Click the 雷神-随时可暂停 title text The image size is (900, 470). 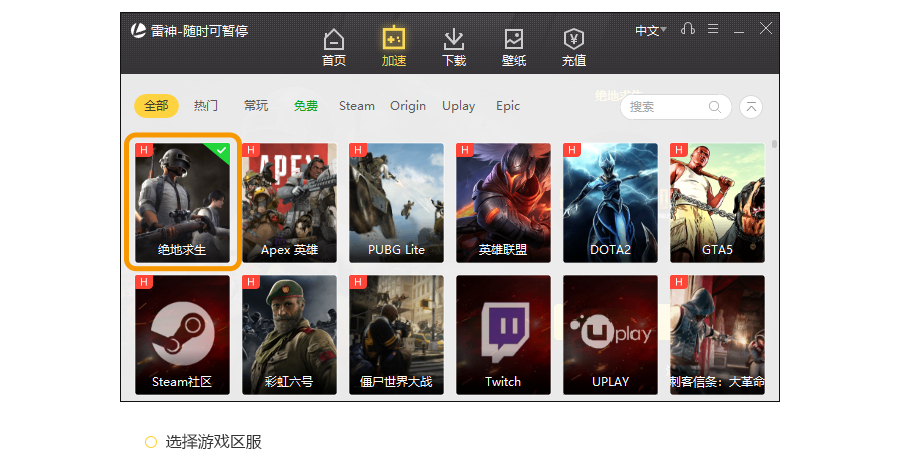[199, 31]
